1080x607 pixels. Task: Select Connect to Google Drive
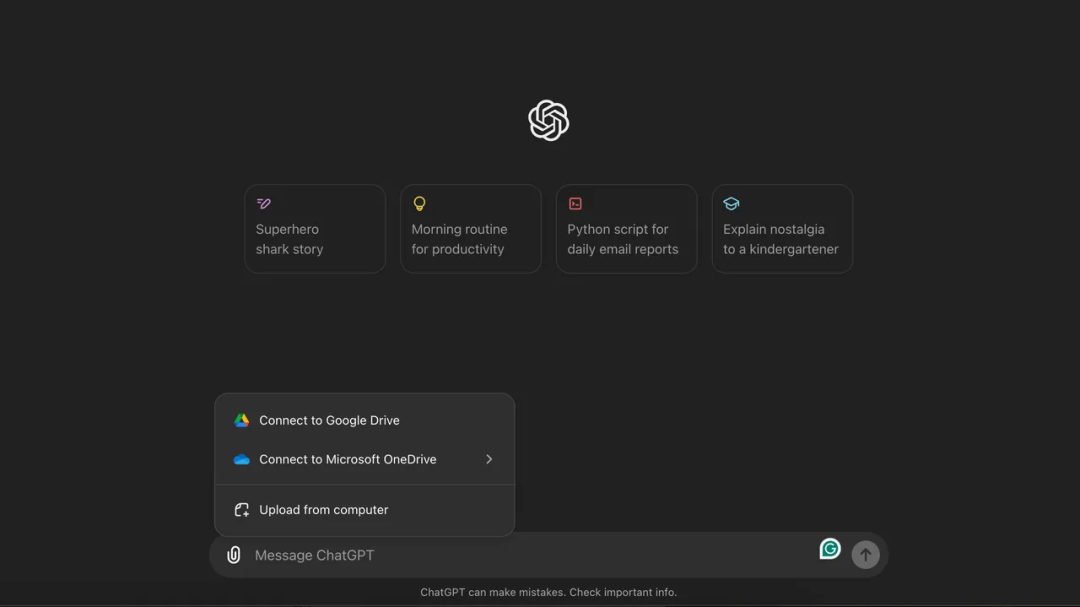(364, 420)
